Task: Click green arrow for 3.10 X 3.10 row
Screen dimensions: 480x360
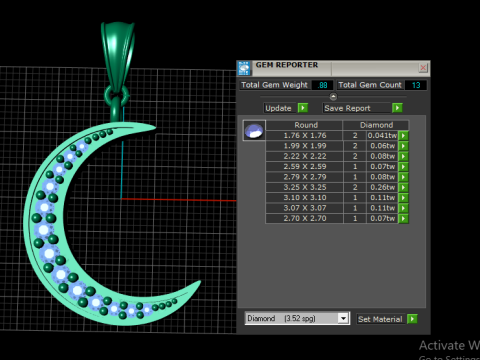Action: [x=403, y=198]
